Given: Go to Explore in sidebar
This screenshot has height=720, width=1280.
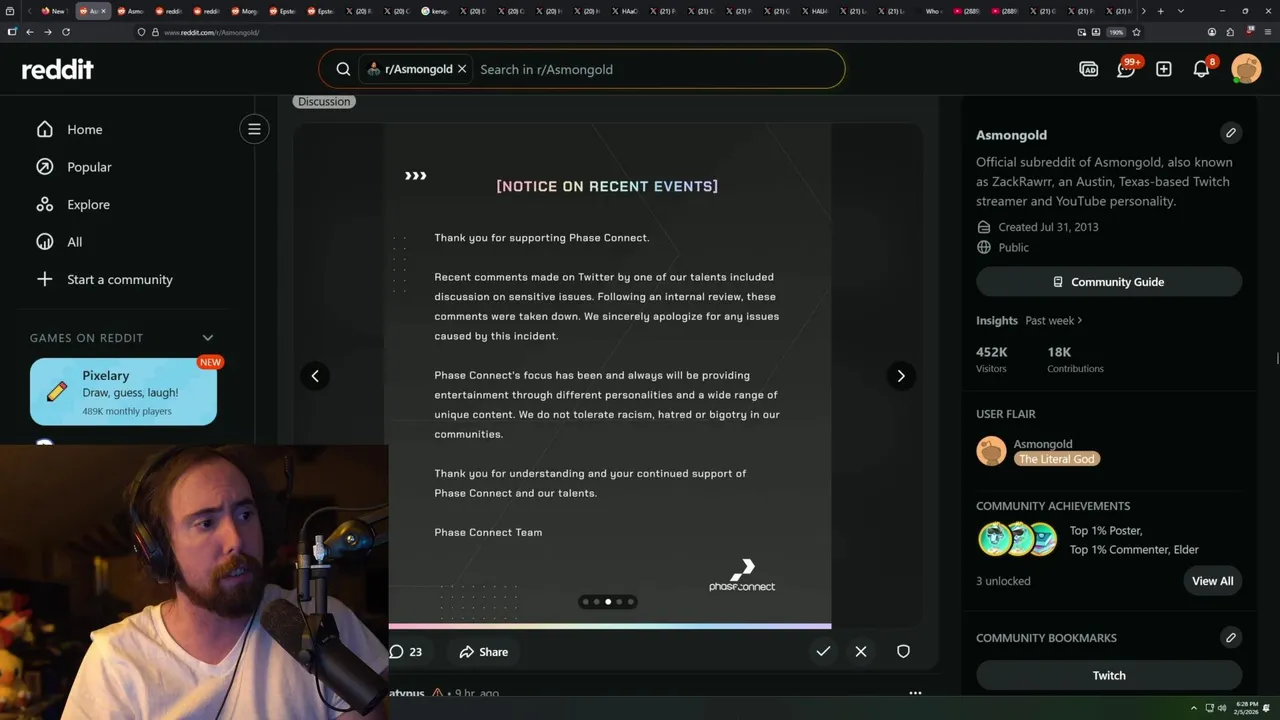Looking at the screenshot, I should pyautogui.click(x=88, y=204).
